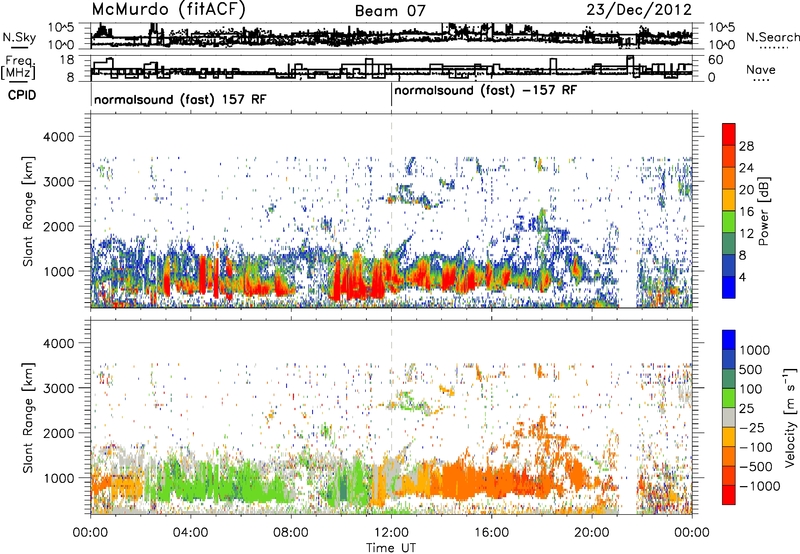The height and width of the screenshot is (554, 800).
Task: Click the blue bottom segment of power color bar
Action: tap(729, 287)
